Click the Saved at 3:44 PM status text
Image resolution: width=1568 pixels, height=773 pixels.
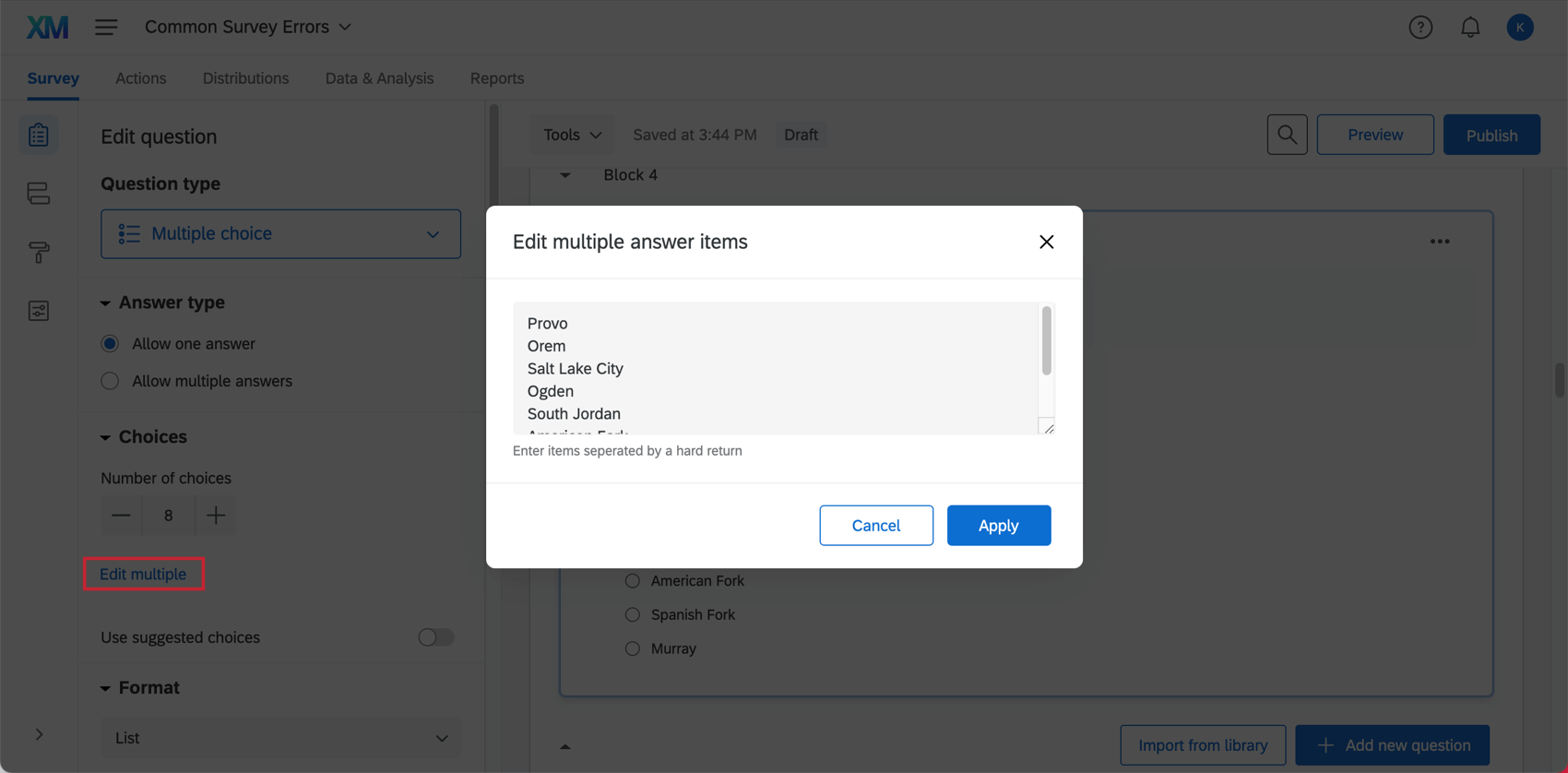point(695,135)
